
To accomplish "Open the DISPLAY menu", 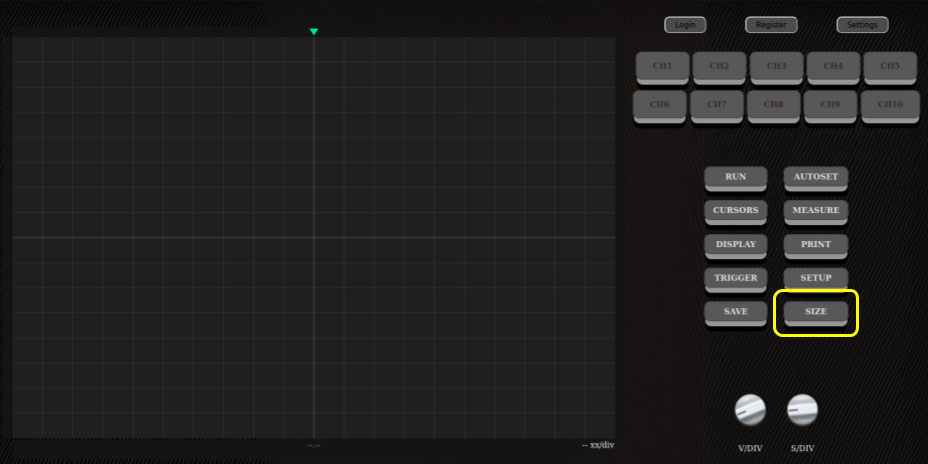I will click(x=736, y=246).
